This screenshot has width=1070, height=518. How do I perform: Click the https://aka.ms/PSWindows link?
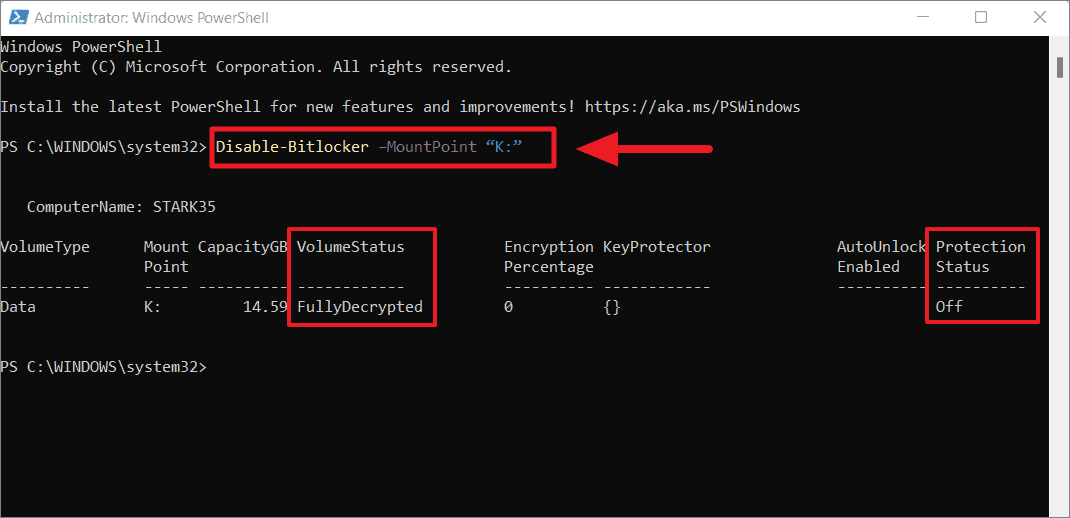click(692, 107)
